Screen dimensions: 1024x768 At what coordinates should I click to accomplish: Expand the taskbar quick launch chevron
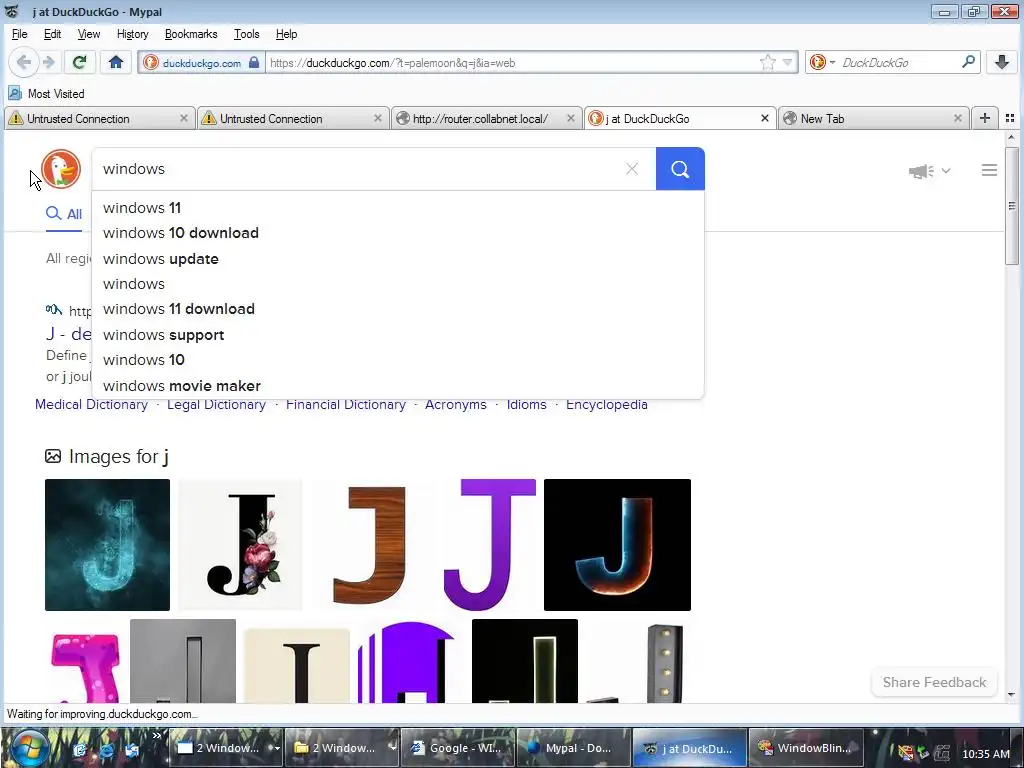point(157,736)
